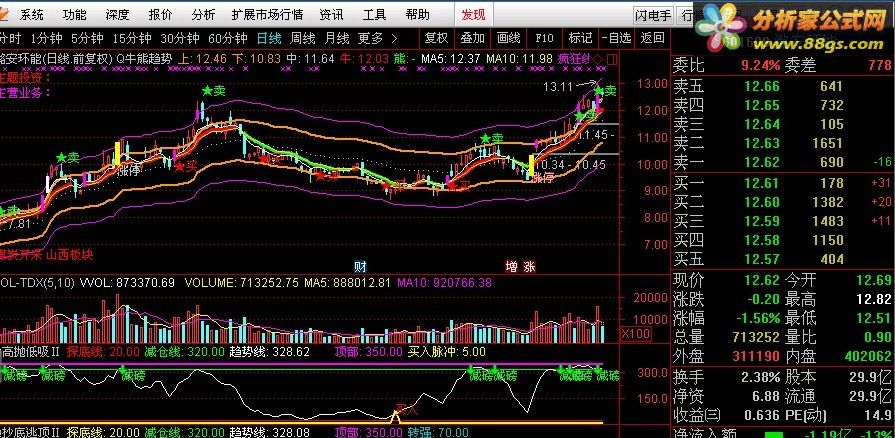This screenshot has width=895, height=438.
Task: Click the 现价 12.62 value
Action: click(x=762, y=280)
